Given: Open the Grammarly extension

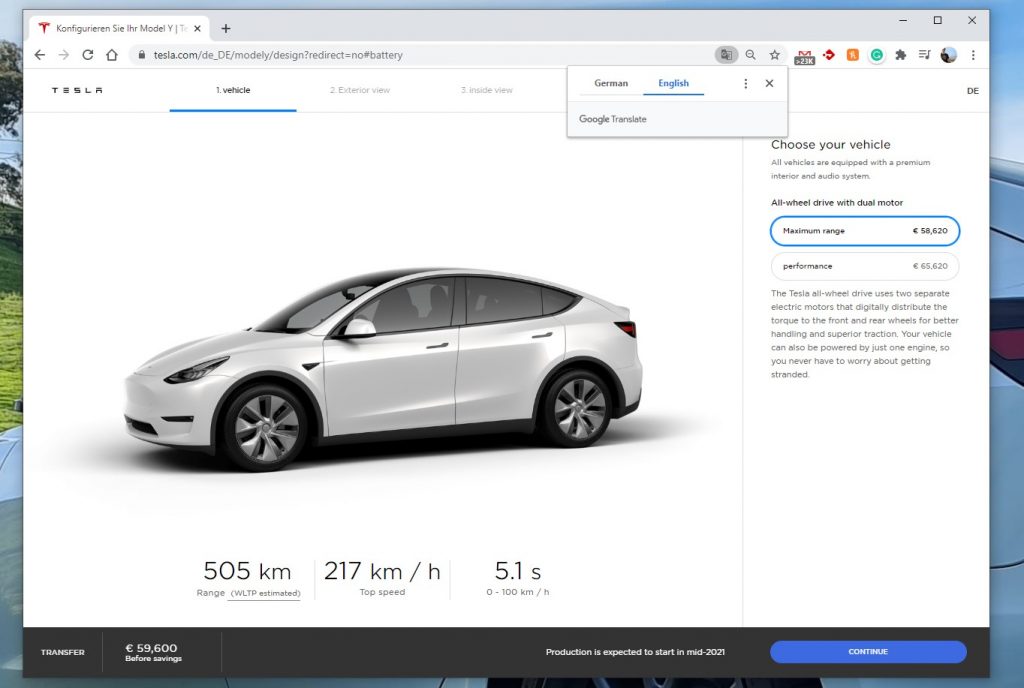Looking at the screenshot, I should 876,55.
